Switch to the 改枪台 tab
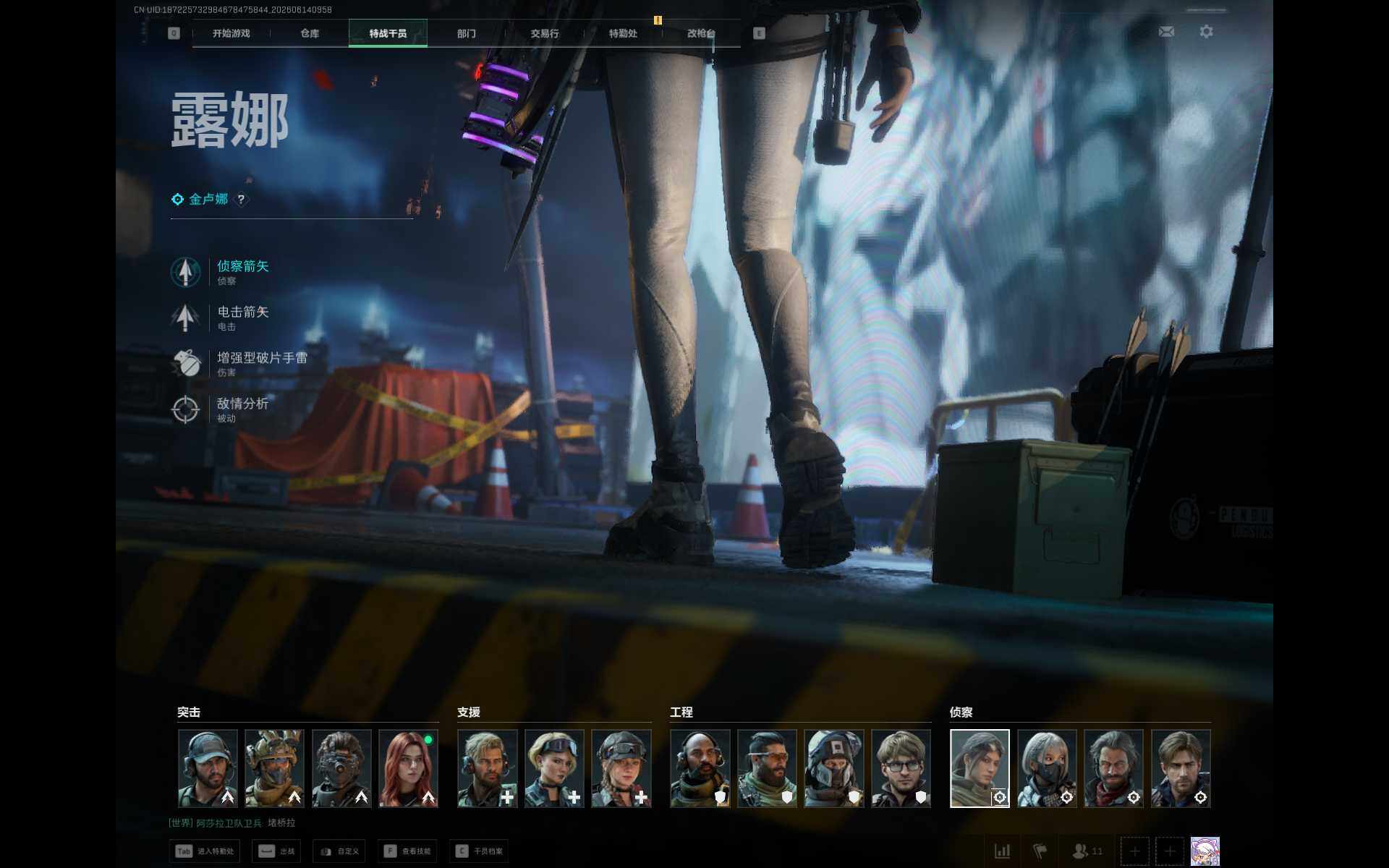This screenshot has height=868, width=1389. [x=701, y=33]
